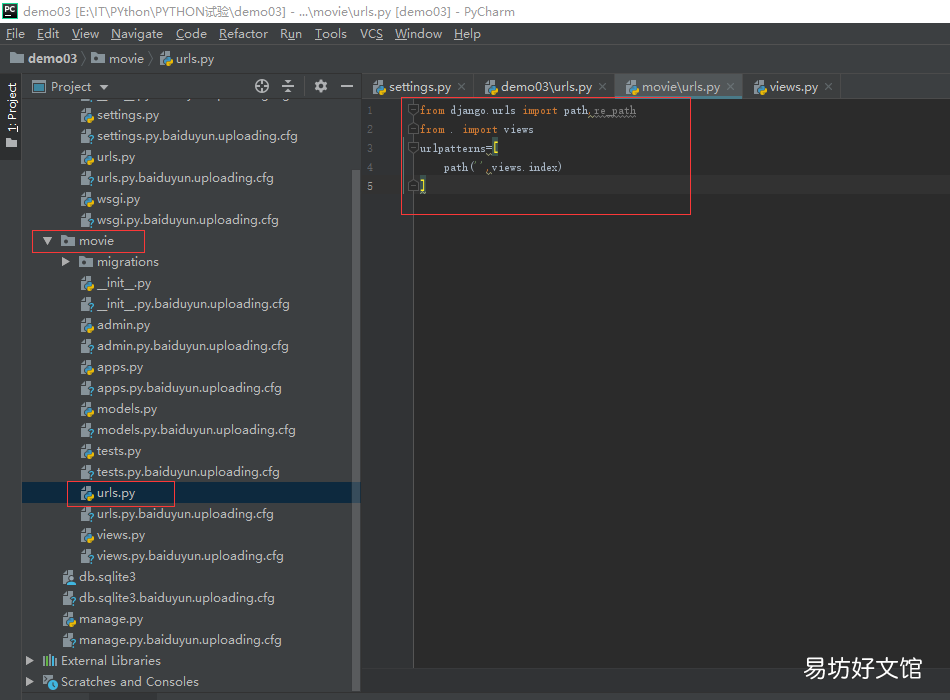Click the Python icon next to wsgi.py

coord(87,199)
